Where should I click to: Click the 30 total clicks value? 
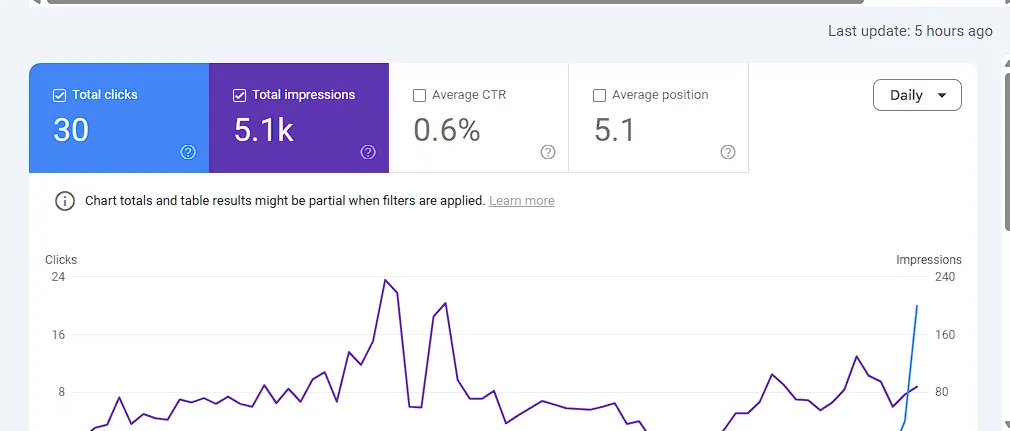pyautogui.click(x=71, y=130)
